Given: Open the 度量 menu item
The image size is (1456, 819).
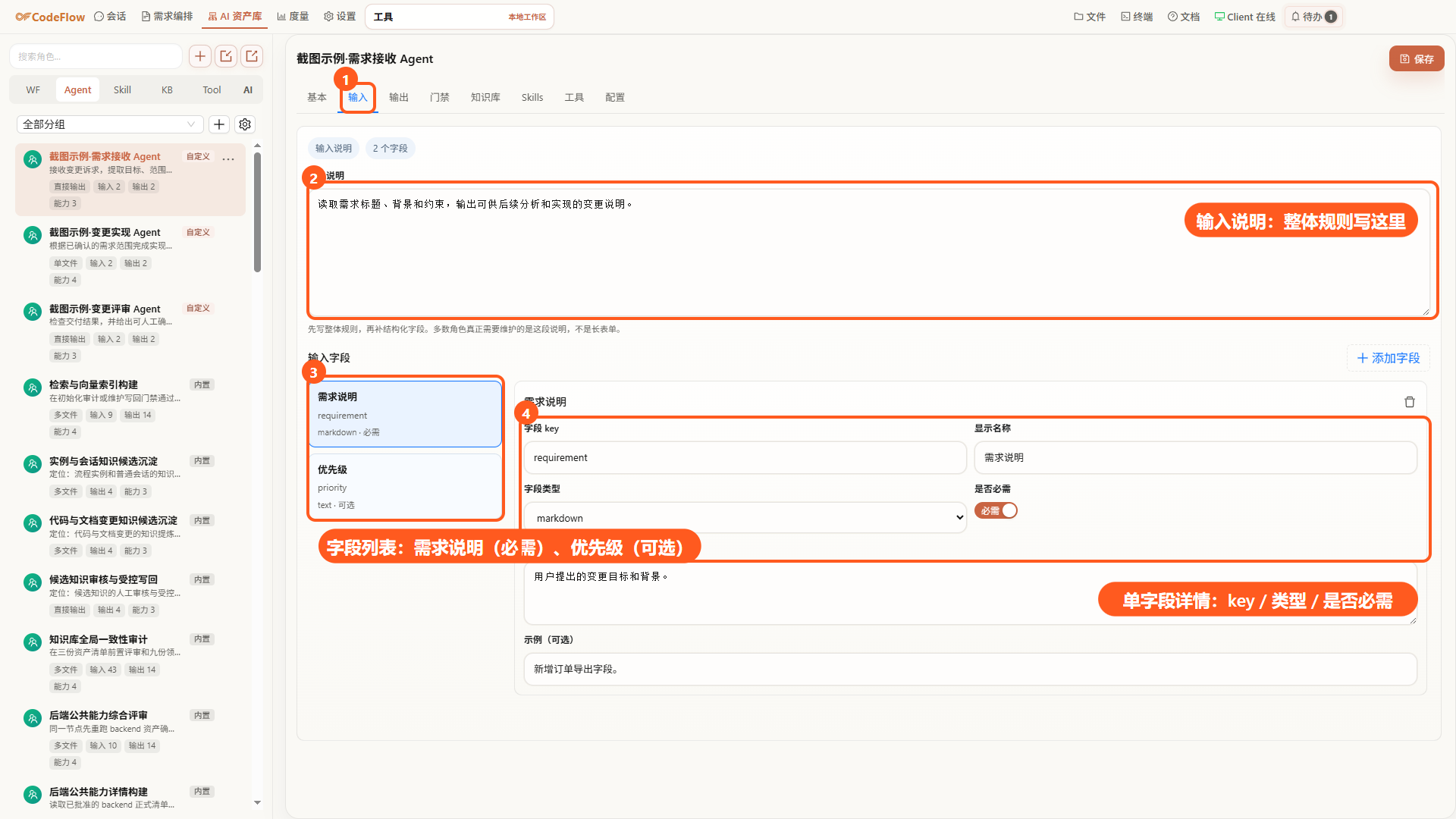Looking at the screenshot, I should 293,17.
